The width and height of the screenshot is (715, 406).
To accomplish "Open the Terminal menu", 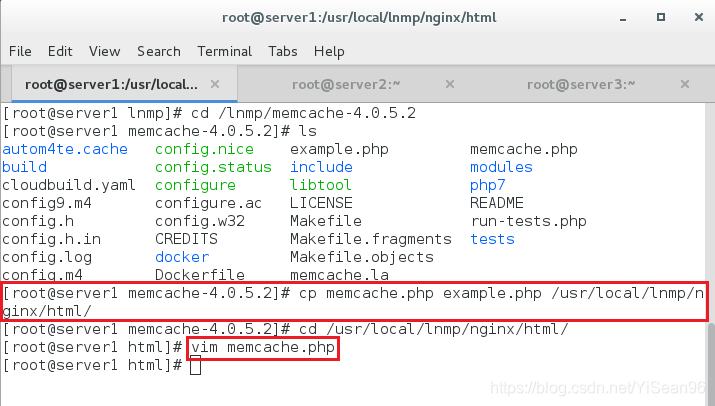I will pyautogui.click(x=224, y=51).
